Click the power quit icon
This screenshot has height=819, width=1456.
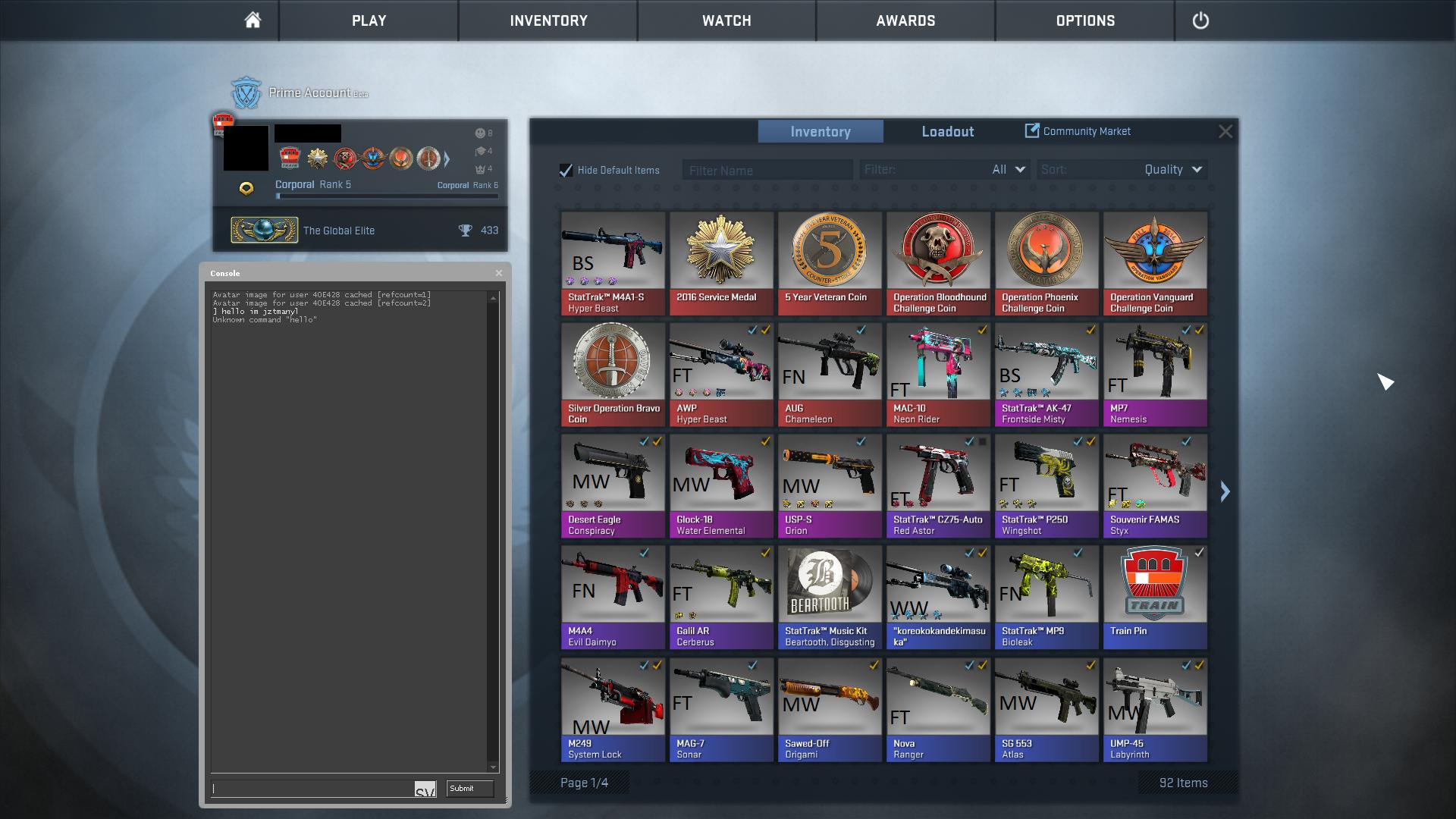click(x=1200, y=20)
